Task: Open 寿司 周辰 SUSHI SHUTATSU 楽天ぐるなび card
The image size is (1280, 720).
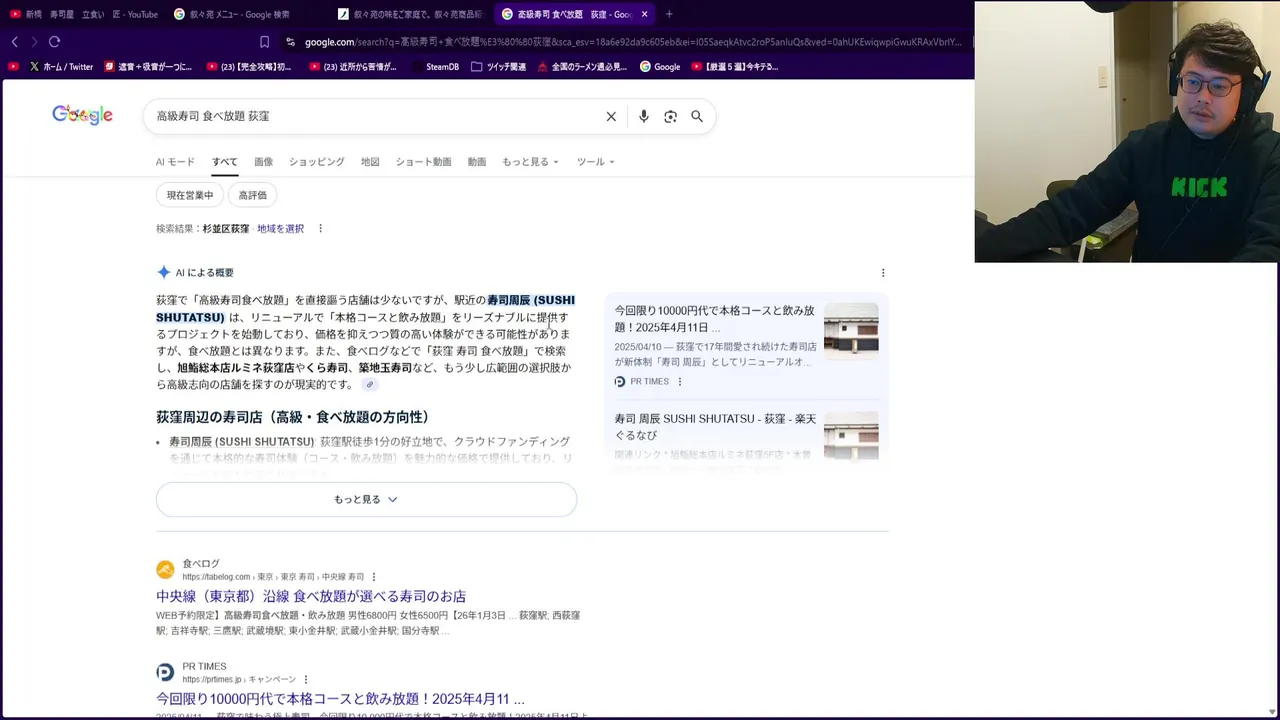Action: click(x=714, y=427)
